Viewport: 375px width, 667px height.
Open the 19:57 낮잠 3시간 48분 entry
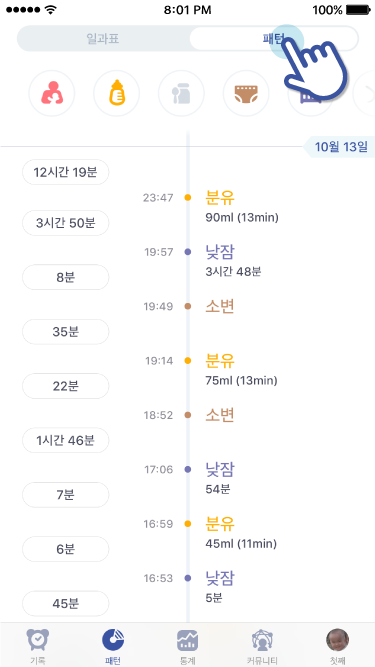pos(233,261)
